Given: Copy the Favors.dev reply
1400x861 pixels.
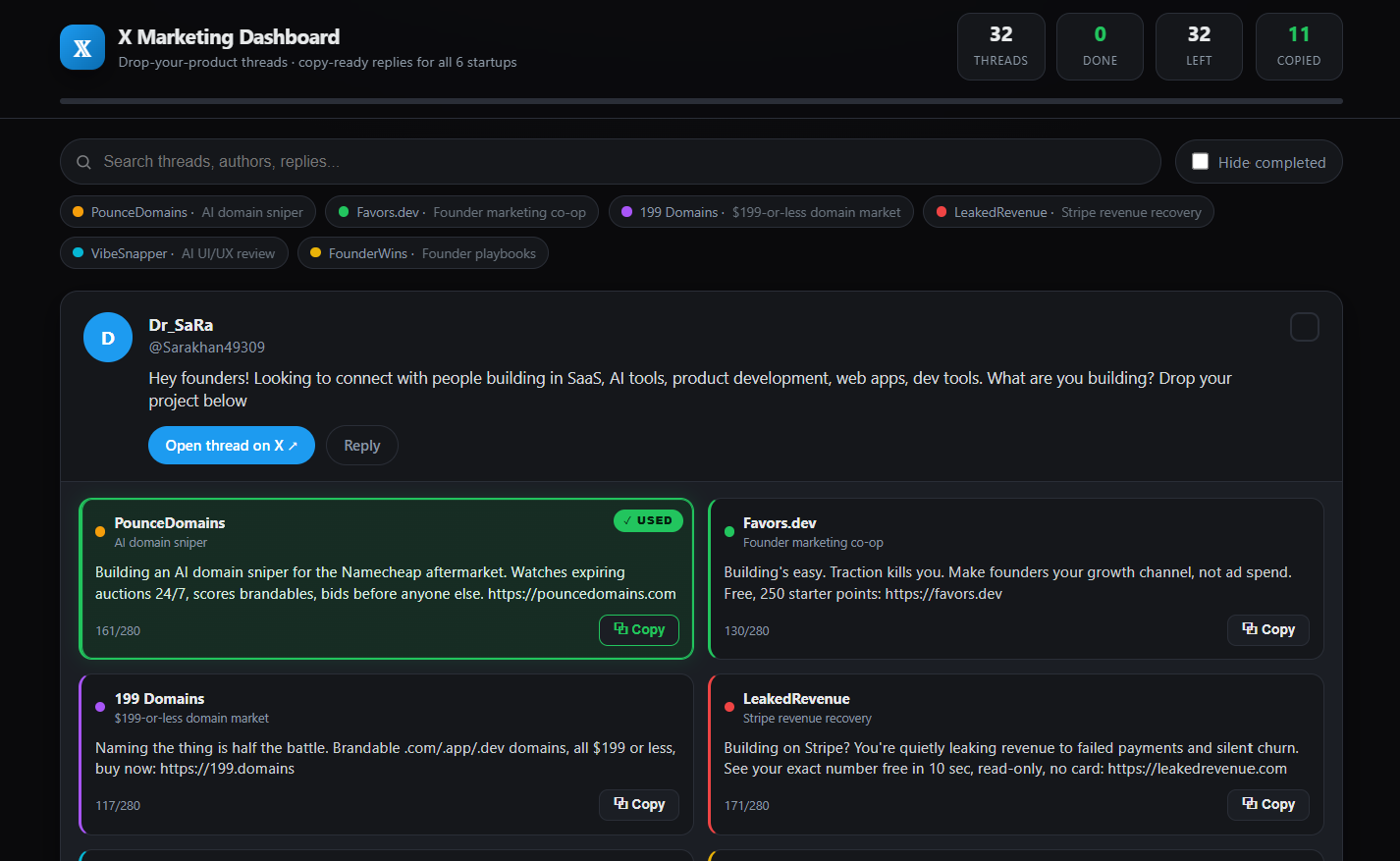Looking at the screenshot, I should pos(1268,630).
